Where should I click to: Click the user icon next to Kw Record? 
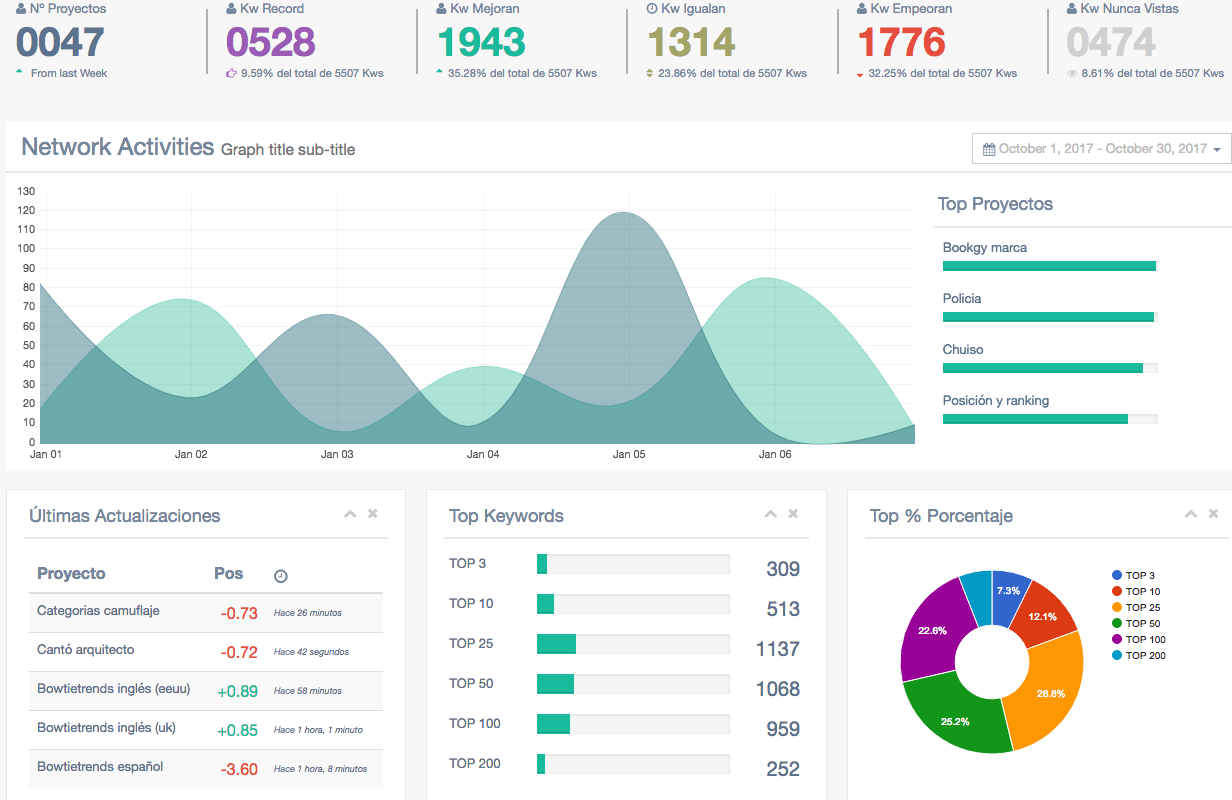click(232, 8)
